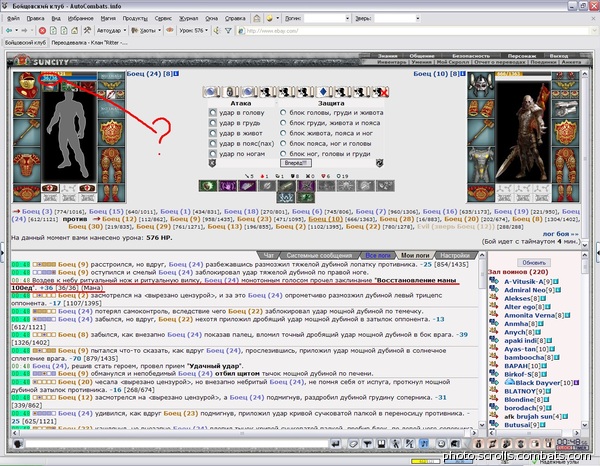
Task: Switch to the Чат tab
Action: 269,255
